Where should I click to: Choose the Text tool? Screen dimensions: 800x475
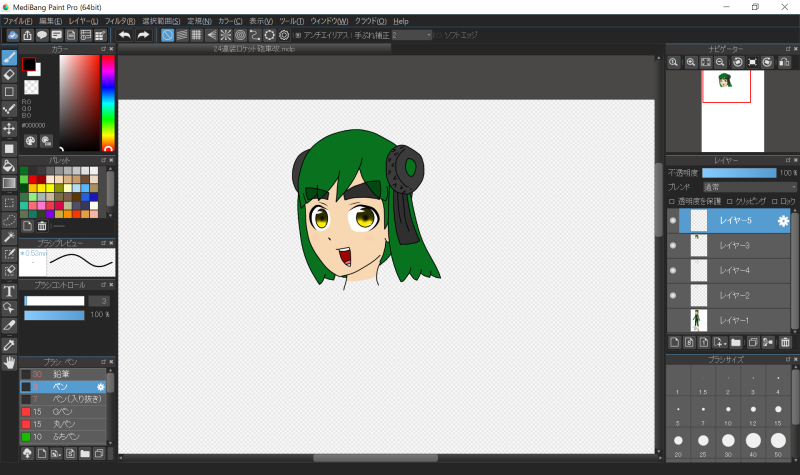click(x=9, y=291)
